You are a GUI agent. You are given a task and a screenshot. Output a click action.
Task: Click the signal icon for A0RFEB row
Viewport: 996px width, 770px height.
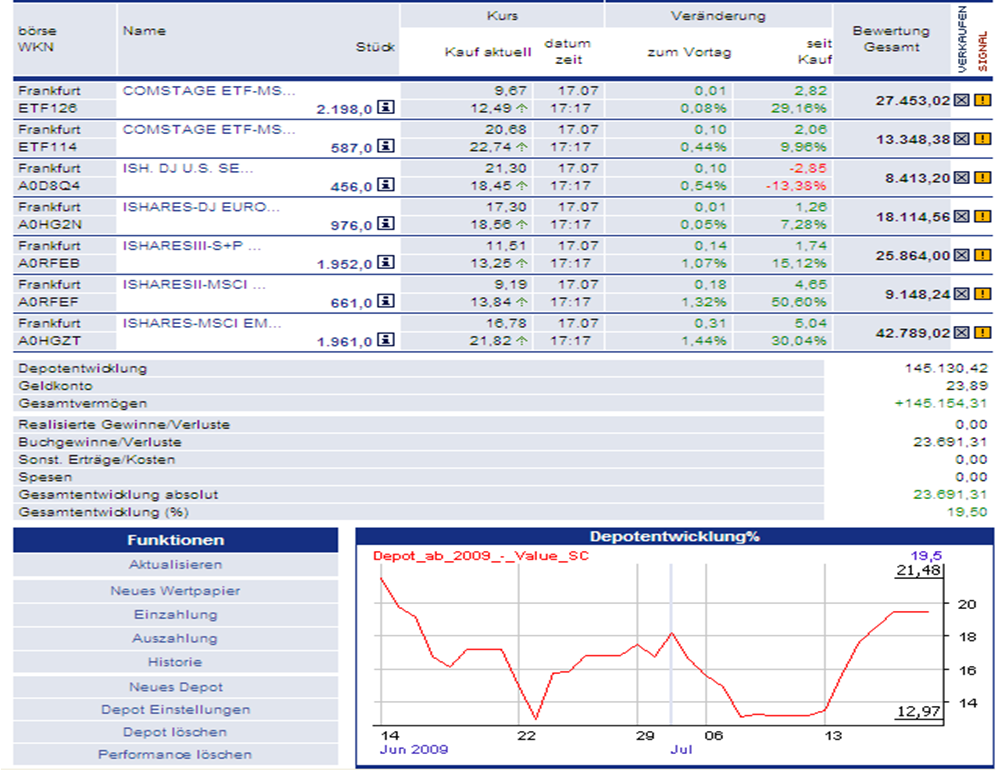tap(982, 255)
